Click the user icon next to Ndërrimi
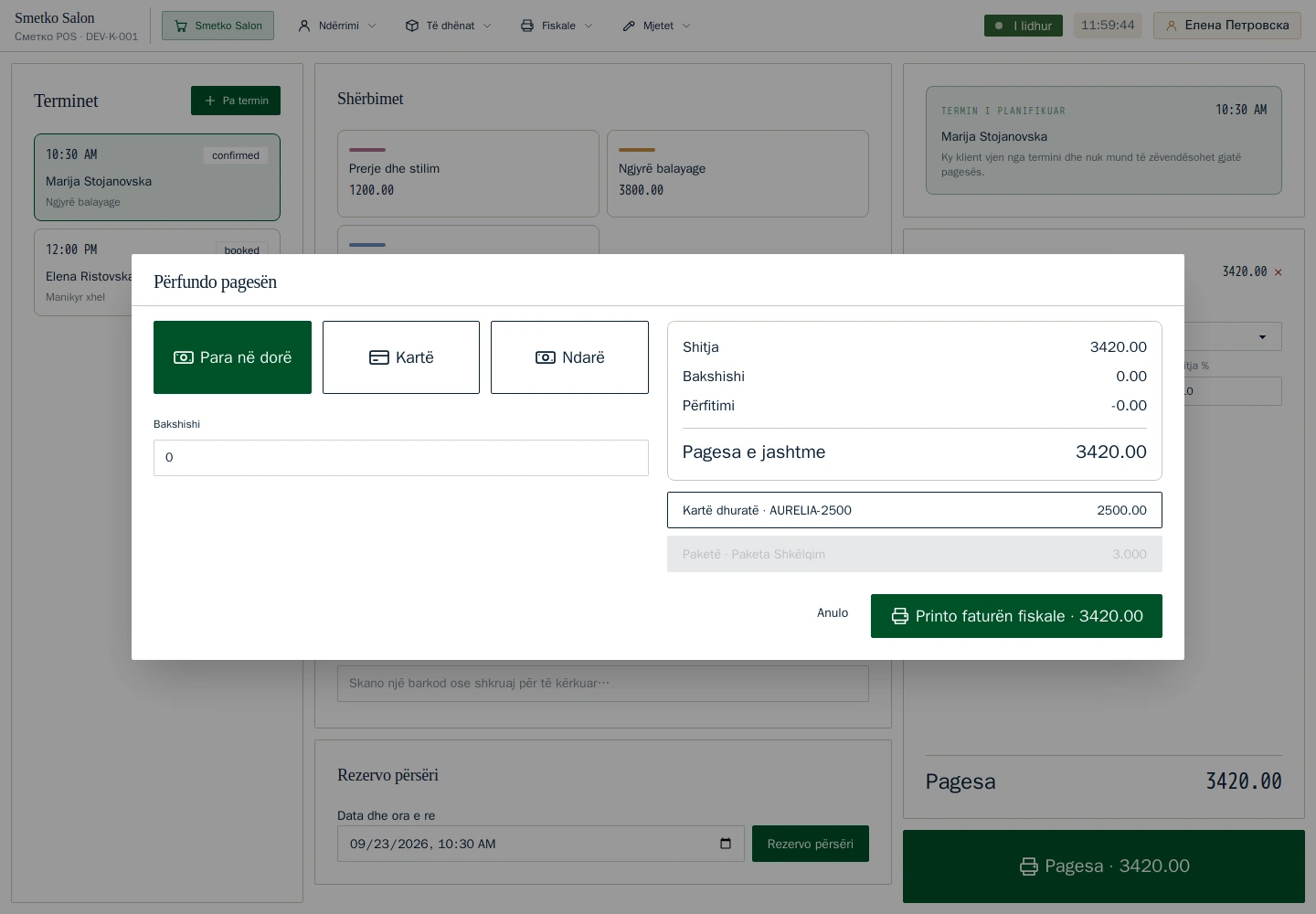 coord(304,26)
